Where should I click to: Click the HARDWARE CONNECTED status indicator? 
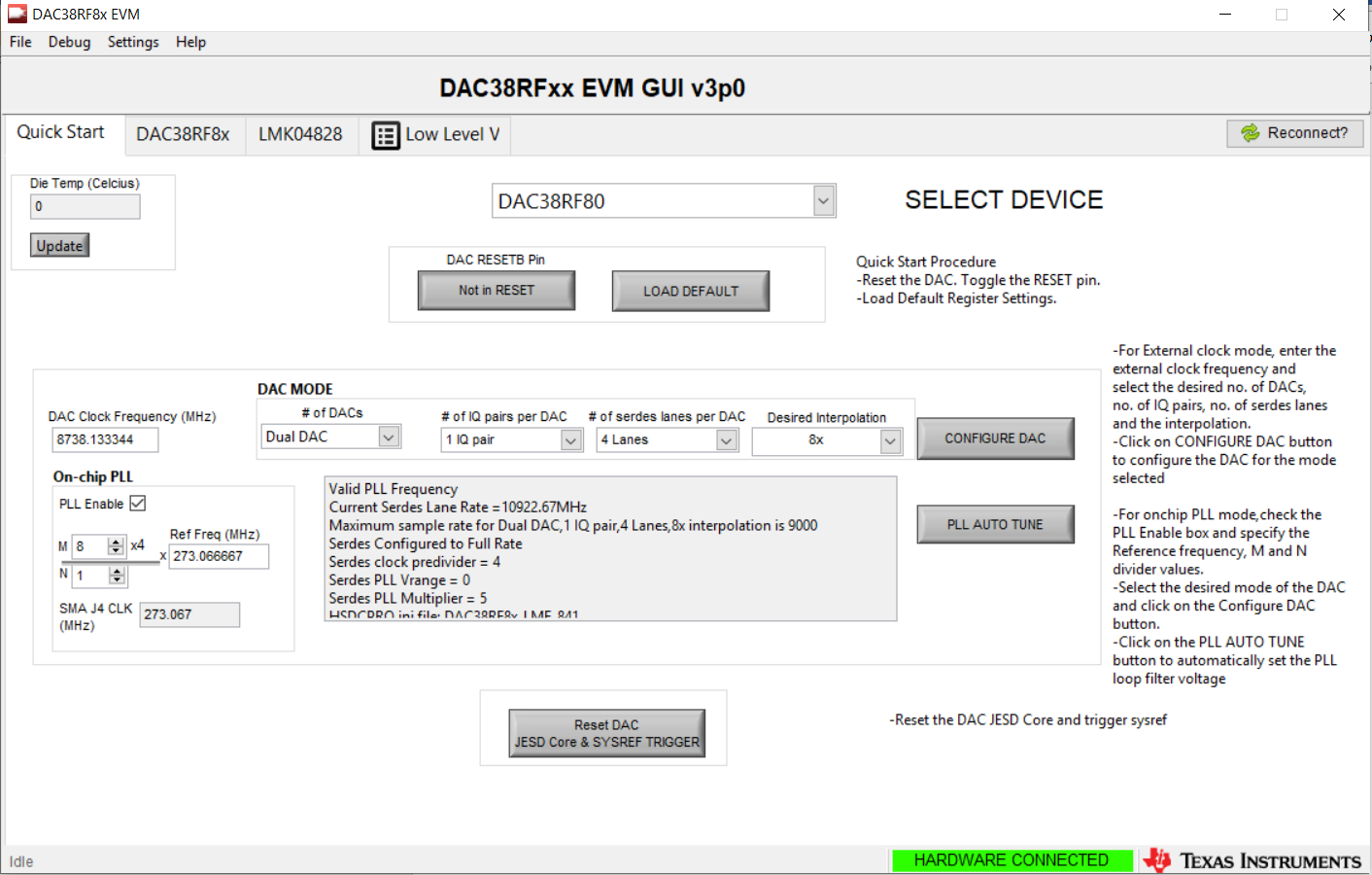click(1012, 860)
